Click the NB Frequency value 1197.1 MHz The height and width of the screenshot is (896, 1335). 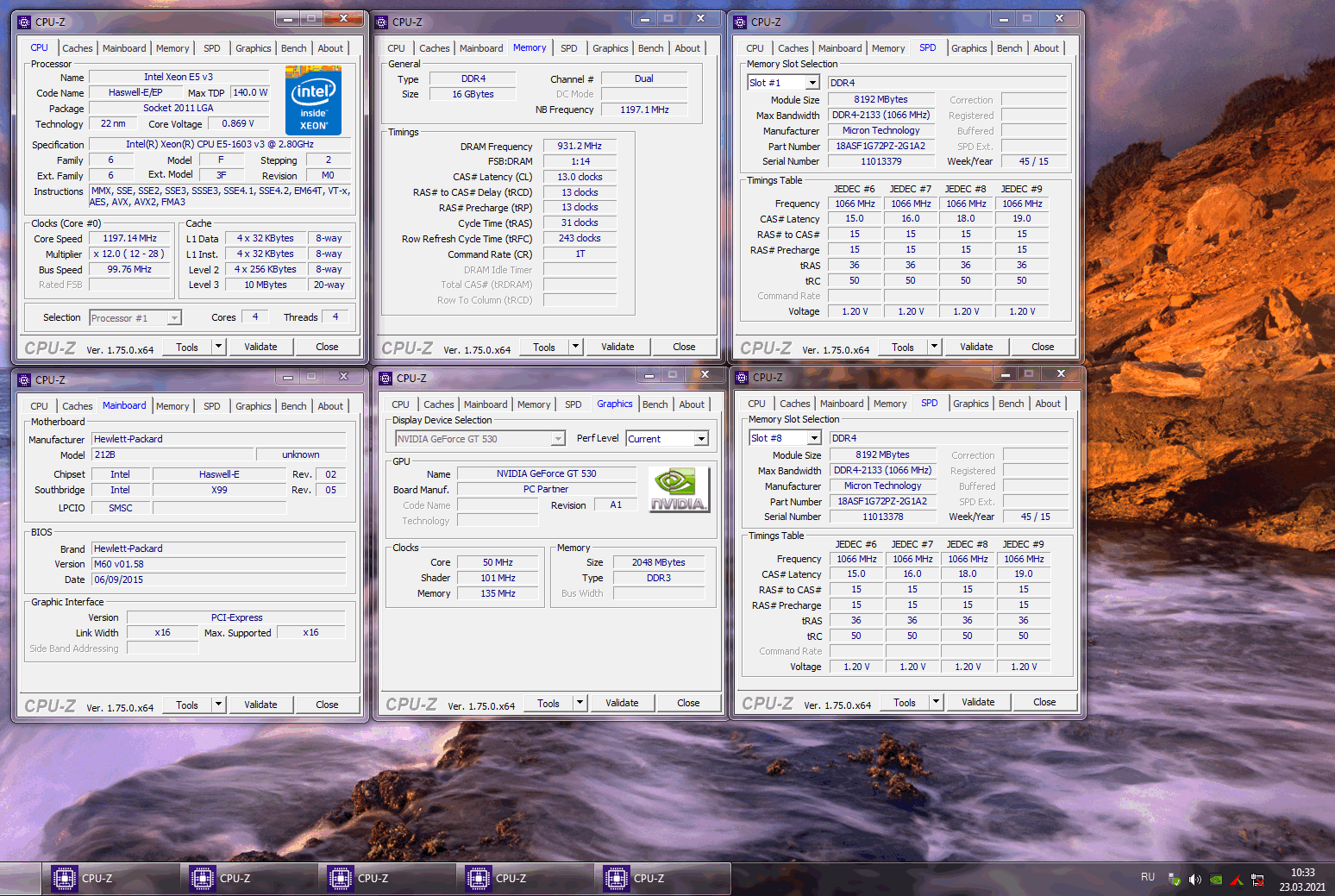tap(644, 110)
